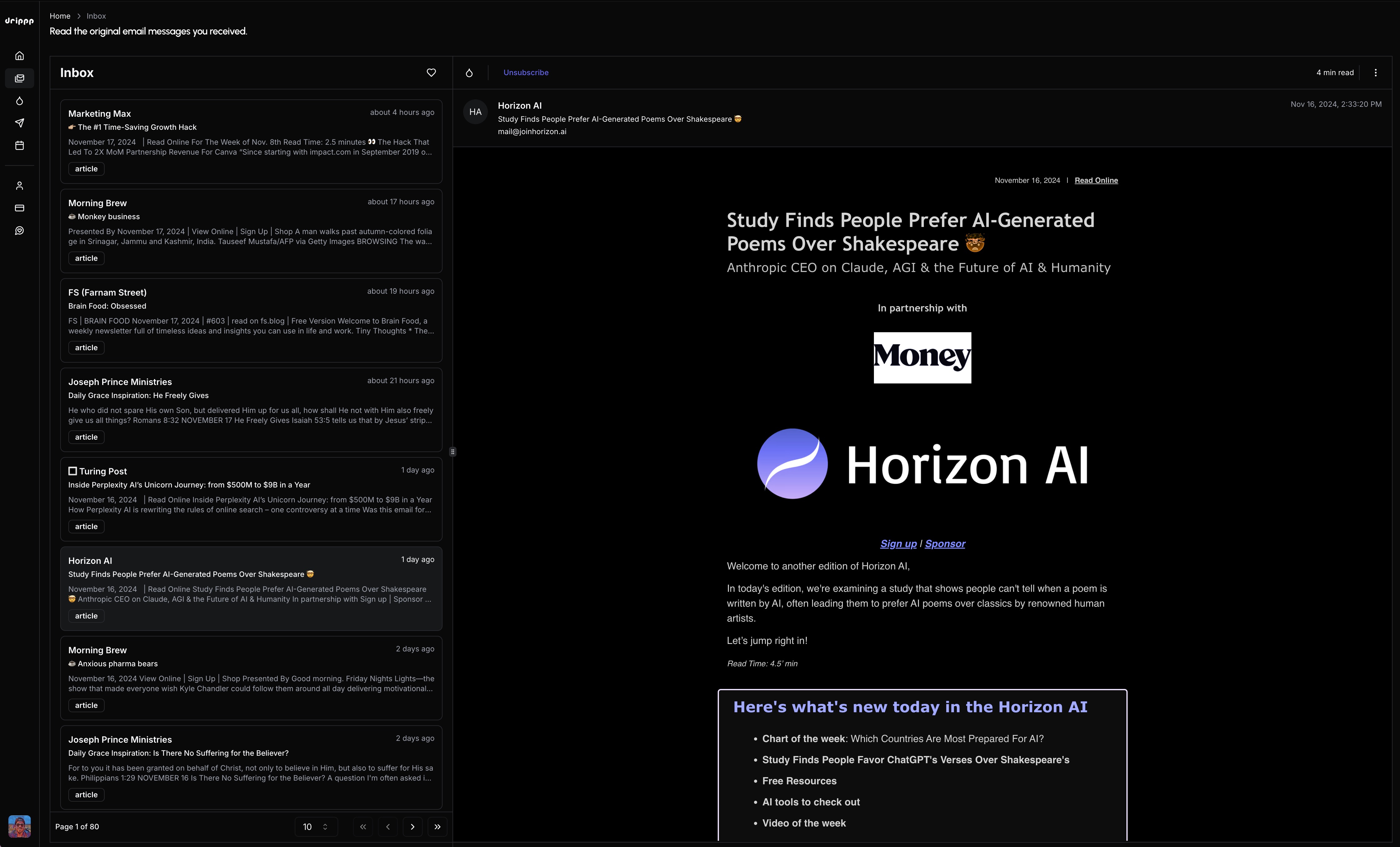Go to the previous inbox page
The image size is (1400, 847).
pos(388,827)
